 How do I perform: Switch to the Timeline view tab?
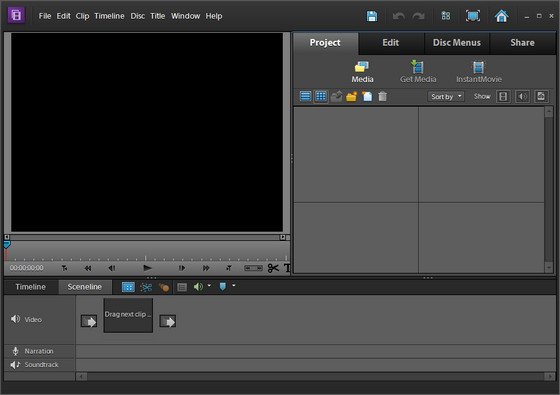click(30, 287)
